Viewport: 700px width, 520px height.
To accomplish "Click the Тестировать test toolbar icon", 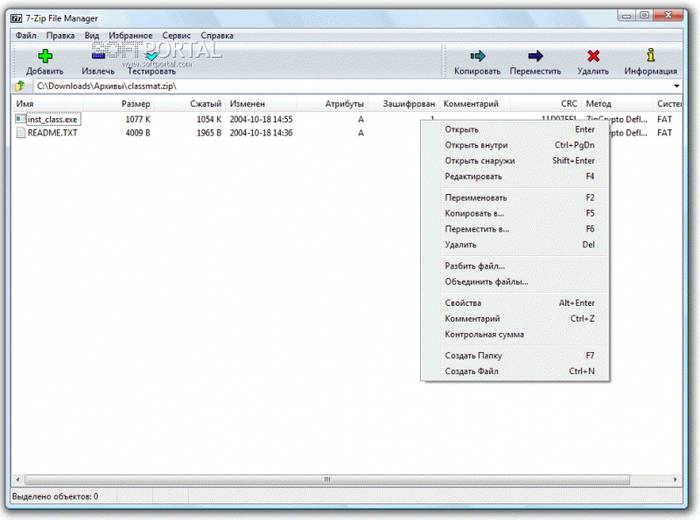I will (x=151, y=56).
